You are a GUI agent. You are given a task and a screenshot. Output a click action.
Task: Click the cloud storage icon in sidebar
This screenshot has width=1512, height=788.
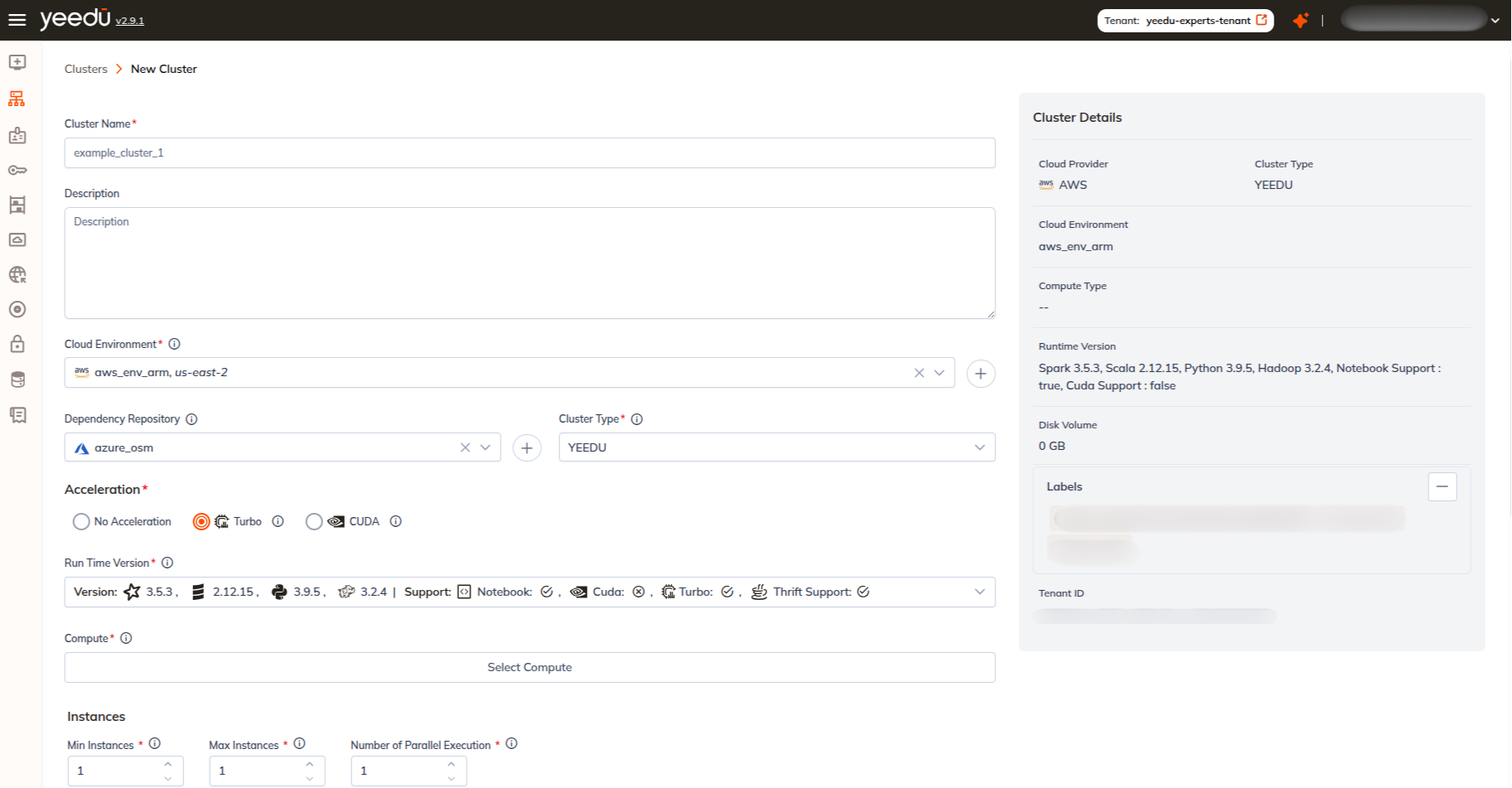(x=17, y=239)
